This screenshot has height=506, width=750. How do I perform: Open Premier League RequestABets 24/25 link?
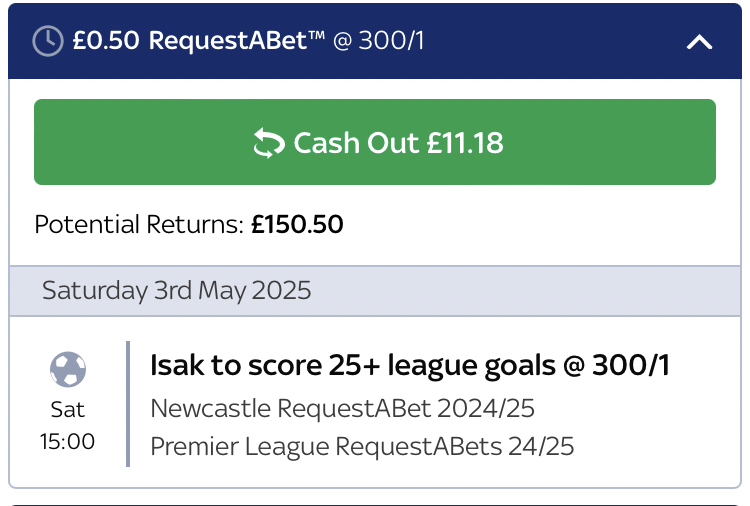(x=362, y=446)
